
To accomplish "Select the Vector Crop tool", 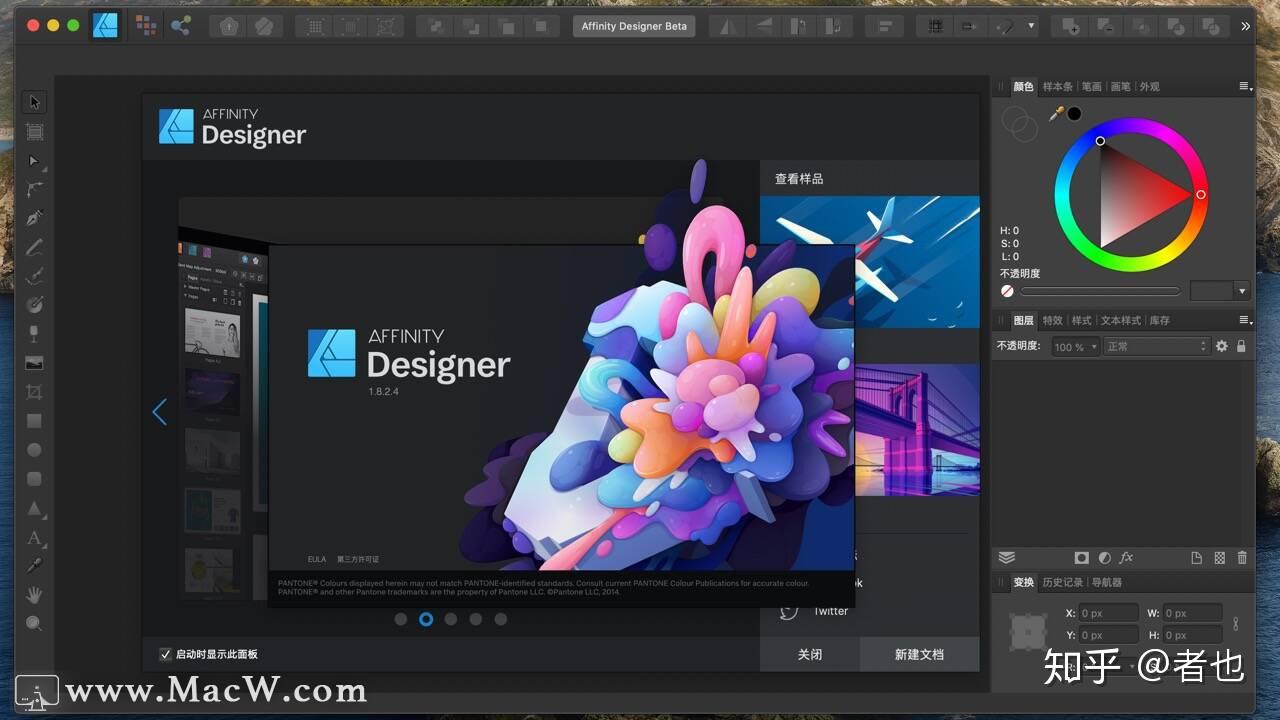I will point(35,392).
